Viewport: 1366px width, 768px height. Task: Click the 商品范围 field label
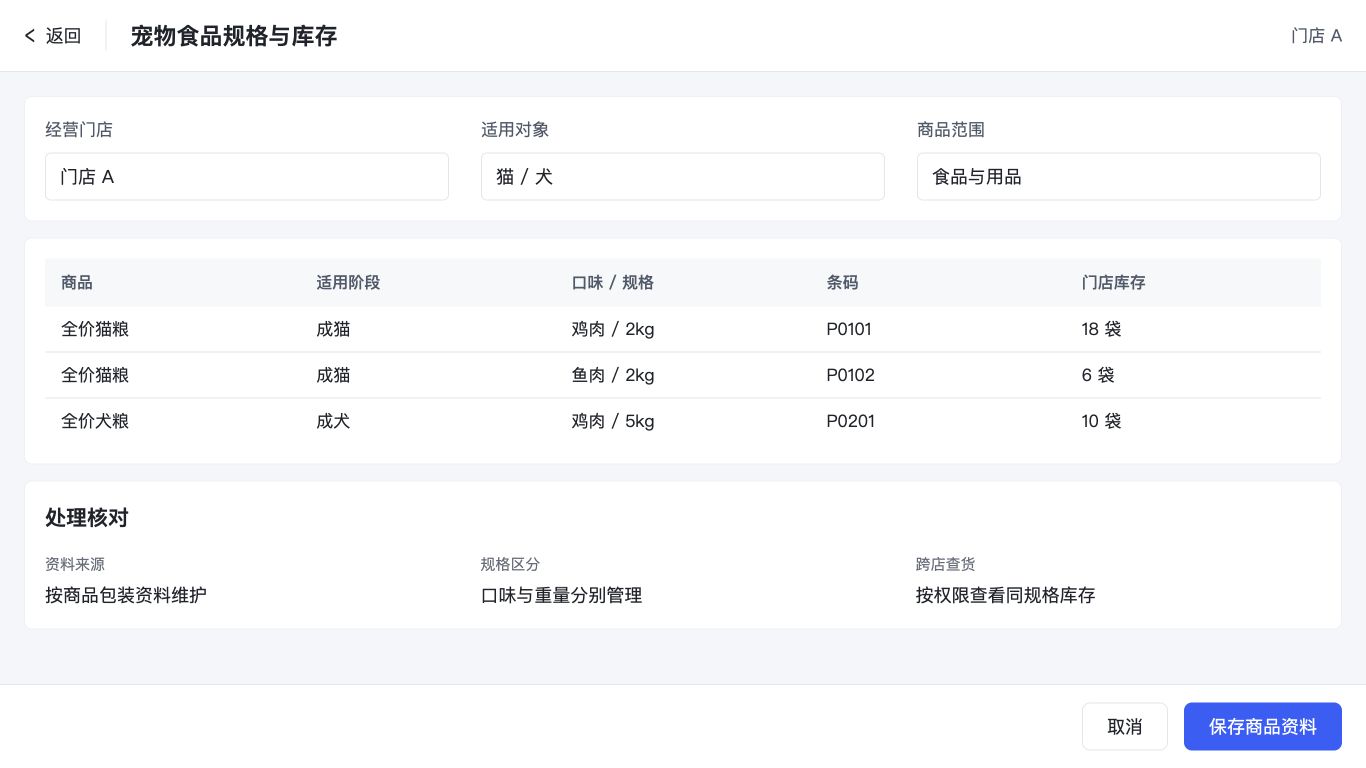pos(951,129)
